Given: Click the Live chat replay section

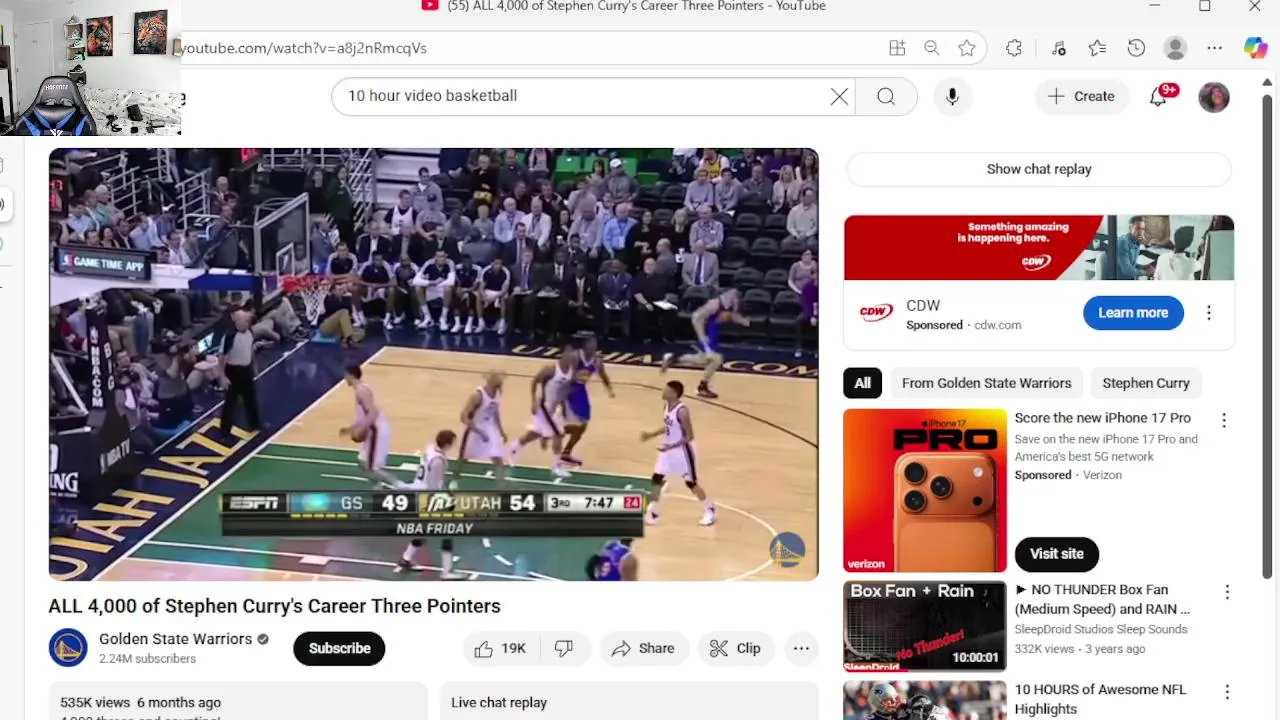Looking at the screenshot, I should coord(629,702).
